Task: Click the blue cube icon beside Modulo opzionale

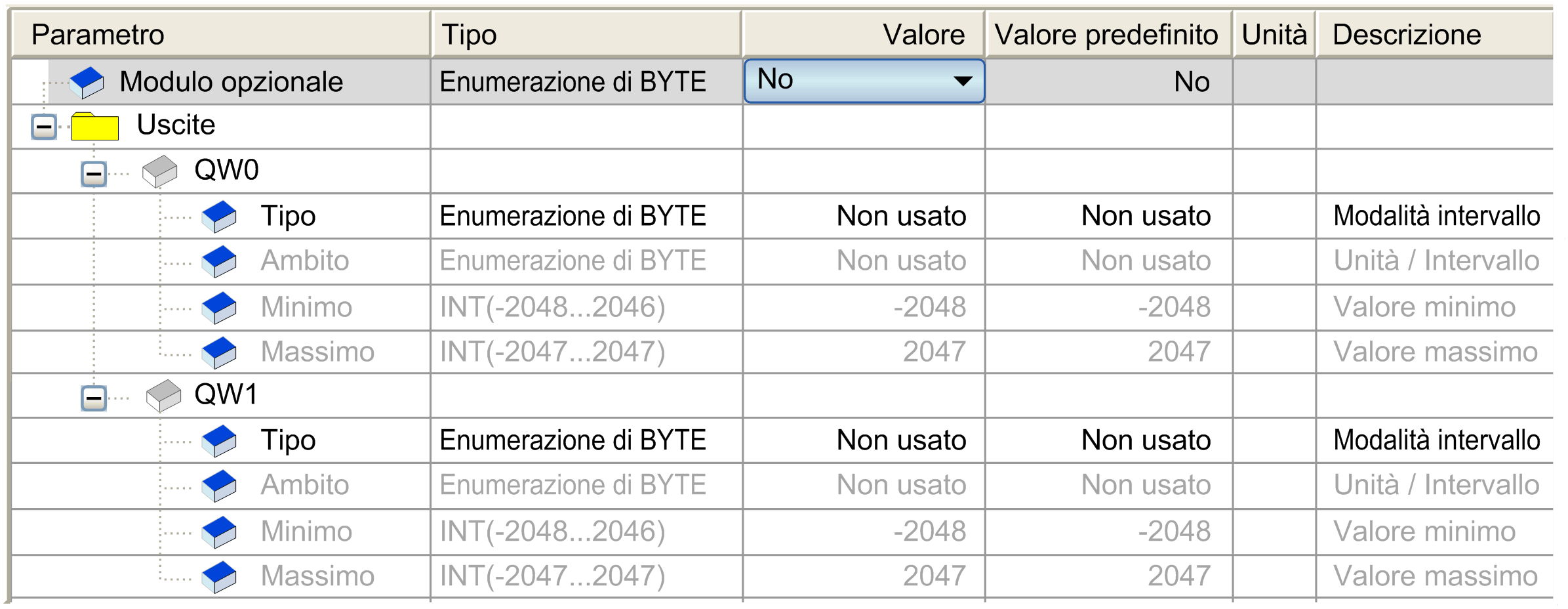Action: coord(87,83)
